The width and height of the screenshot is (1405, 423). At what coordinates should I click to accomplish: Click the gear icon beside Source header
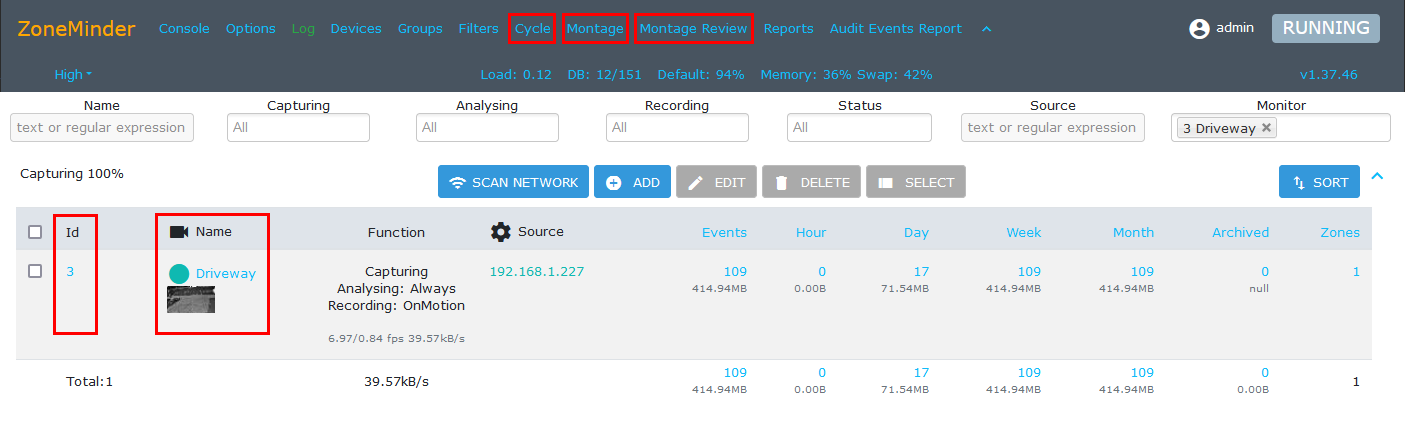point(500,232)
